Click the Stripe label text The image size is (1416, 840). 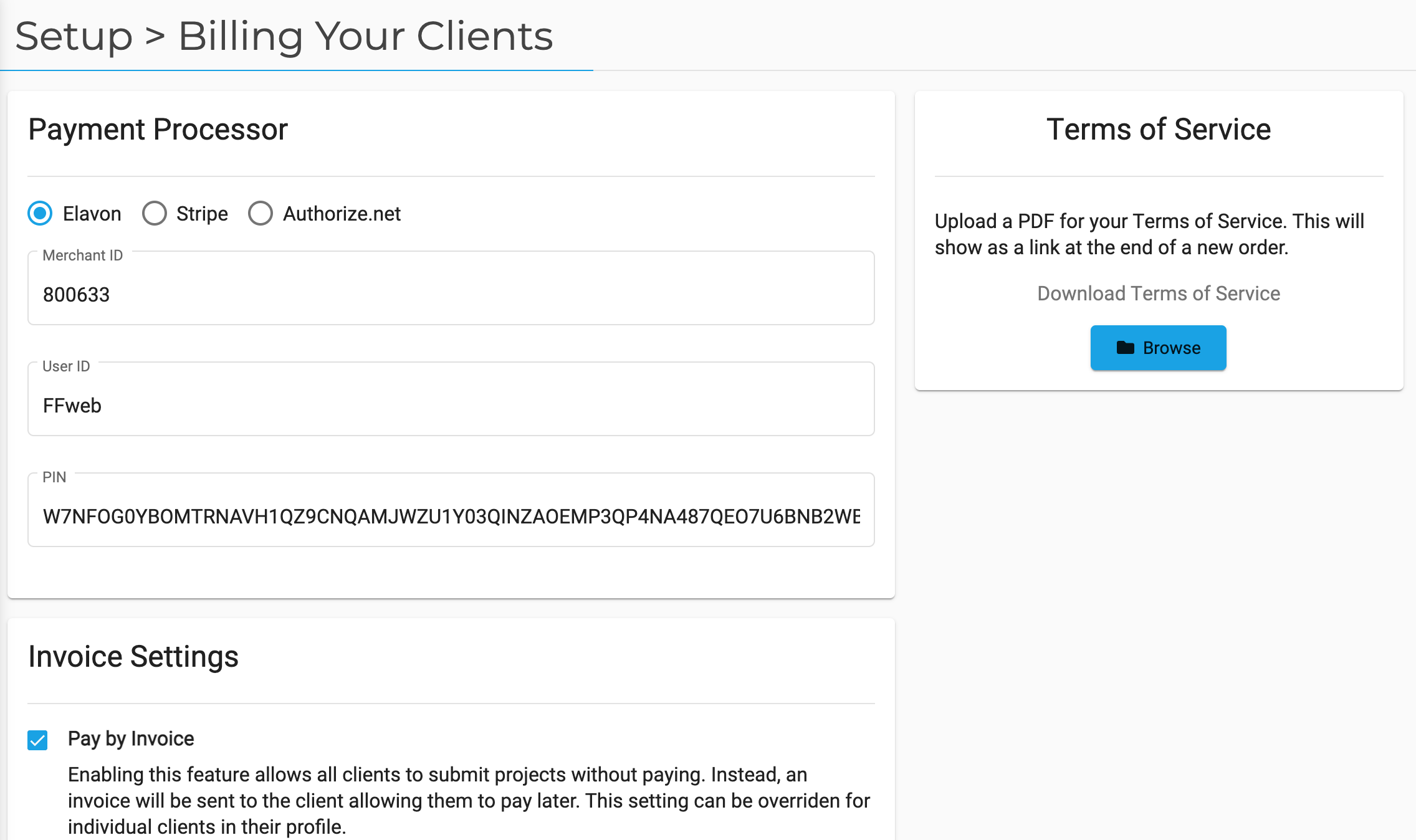202,214
